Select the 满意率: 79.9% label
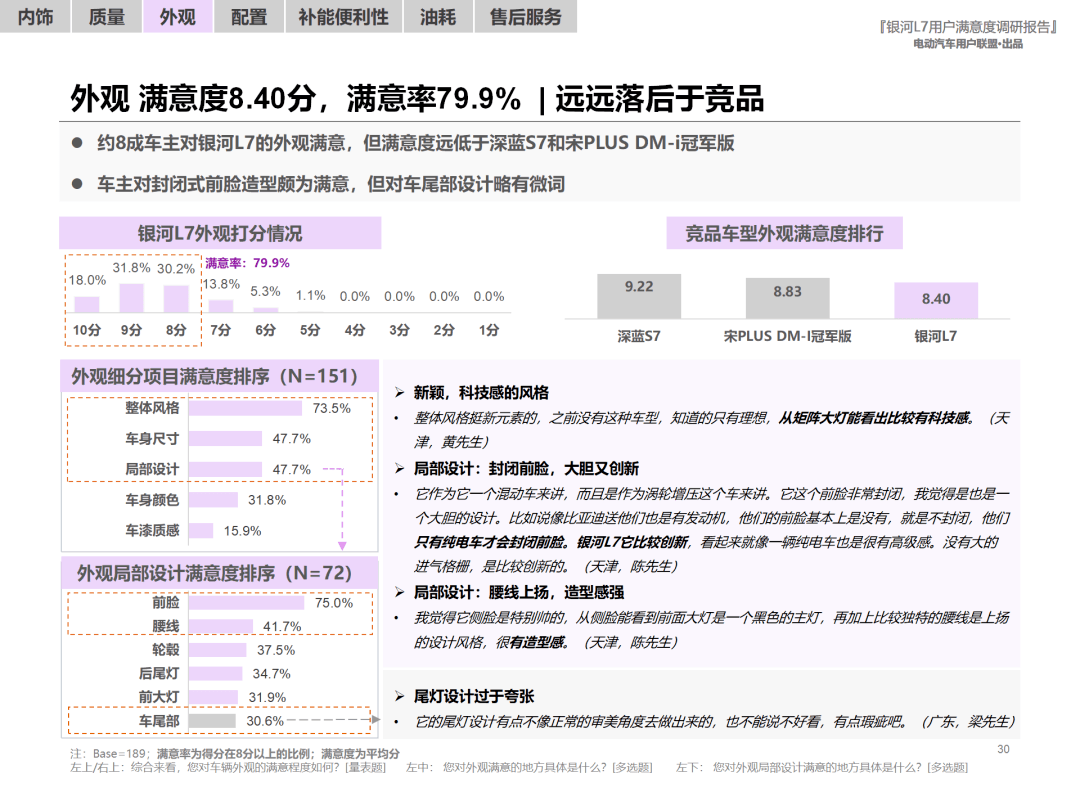The width and height of the screenshot is (1080, 810). point(247,263)
